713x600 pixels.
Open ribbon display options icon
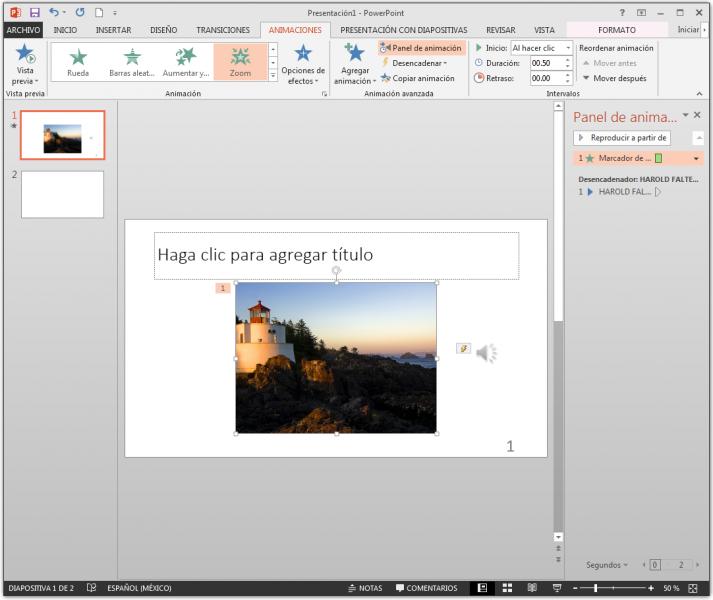pyautogui.click(x=641, y=13)
